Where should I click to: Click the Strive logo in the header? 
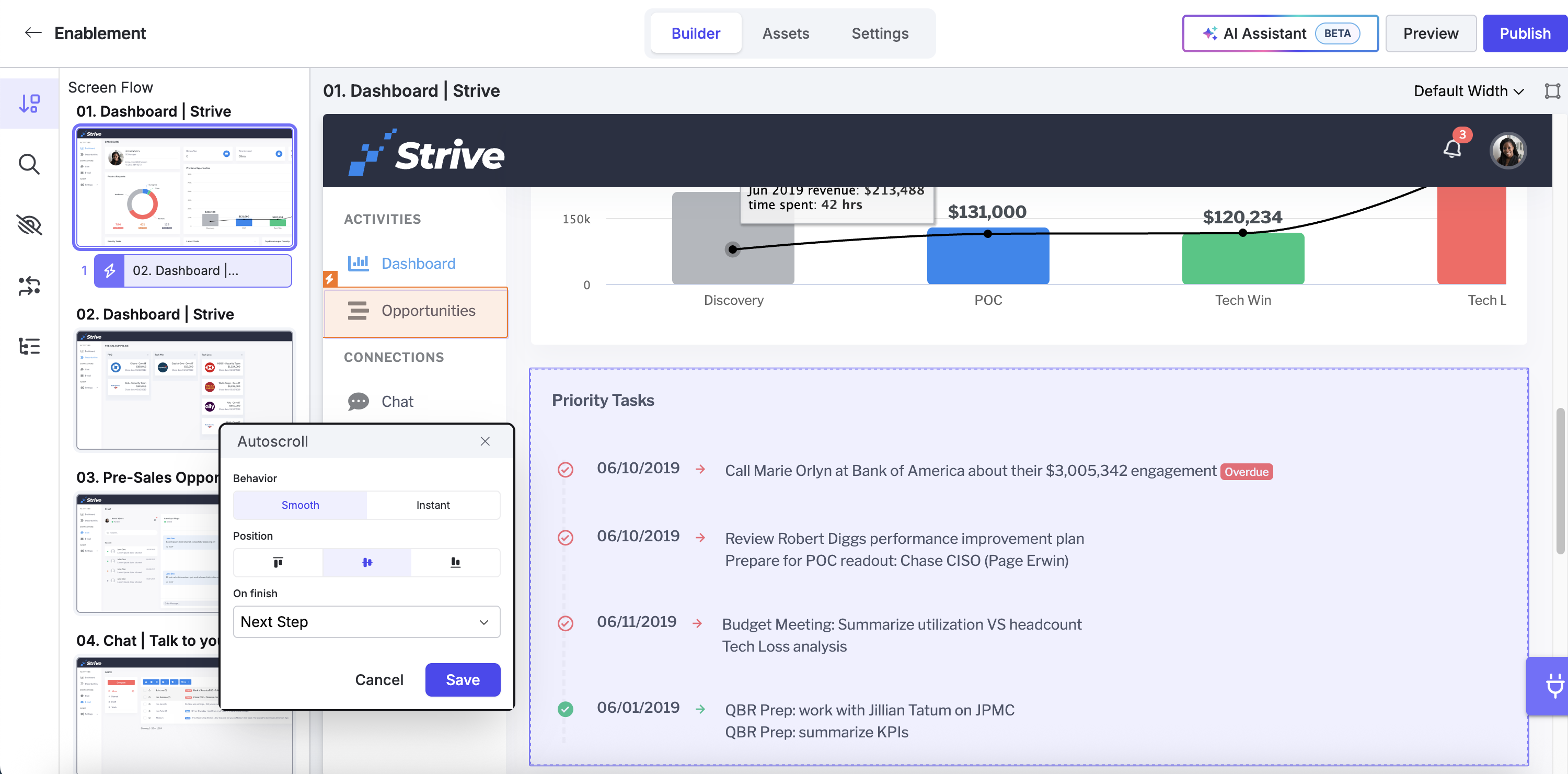click(x=426, y=152)
